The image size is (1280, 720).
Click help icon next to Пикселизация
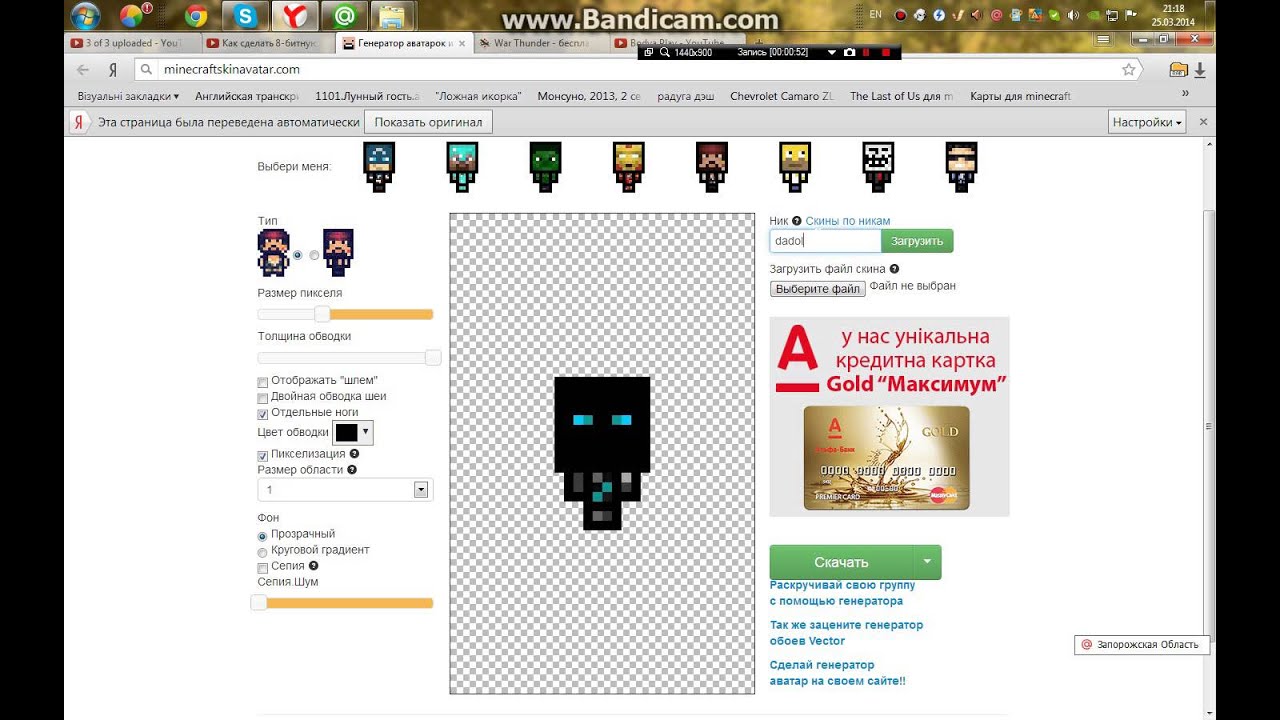tap(354, 454)
